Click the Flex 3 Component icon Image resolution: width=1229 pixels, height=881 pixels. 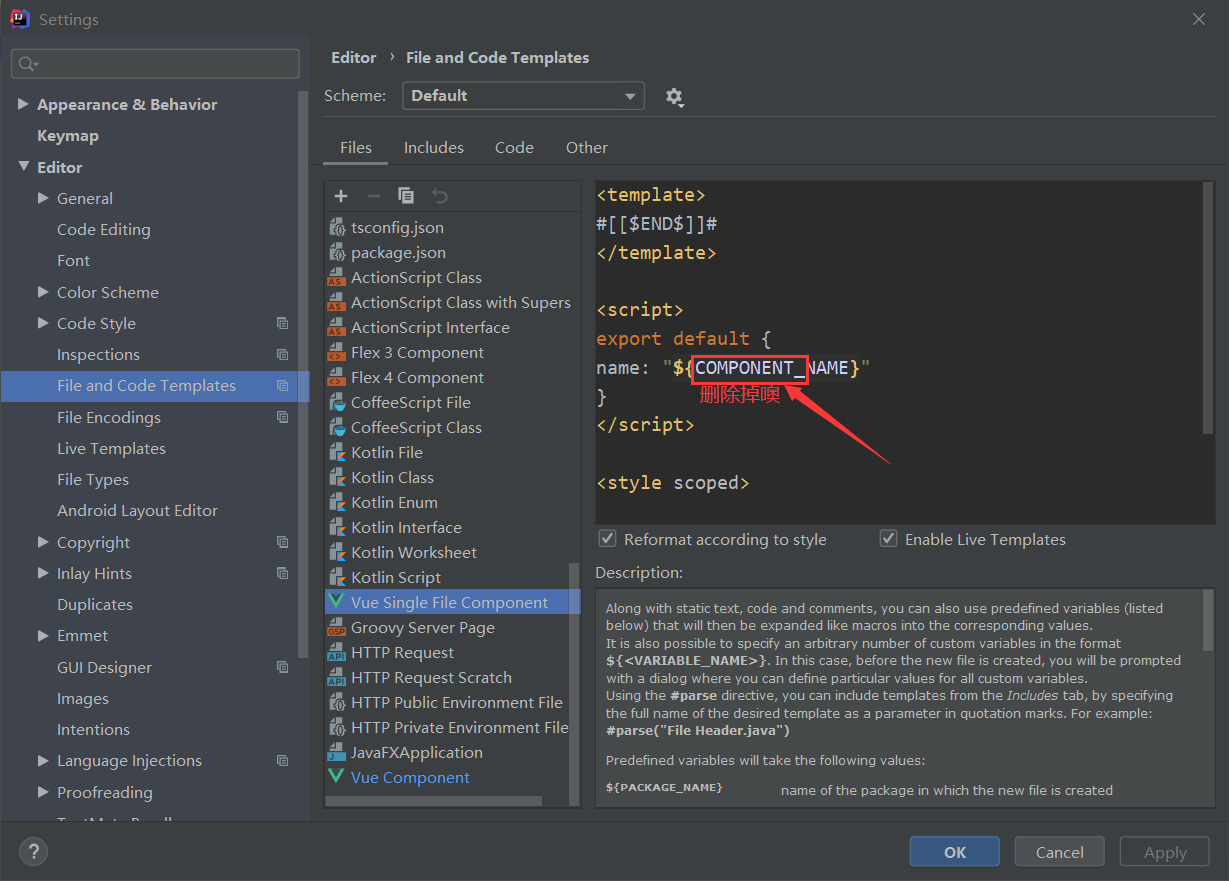(x=336, y=353)
